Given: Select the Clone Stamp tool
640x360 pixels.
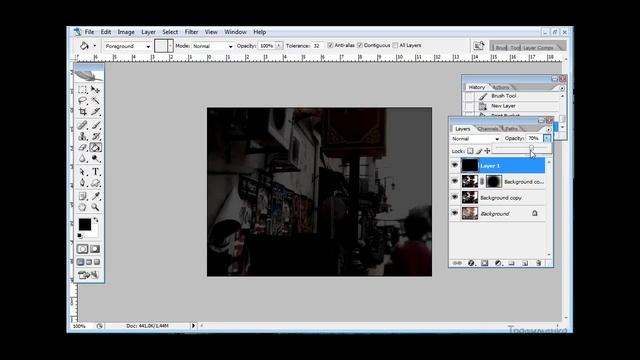Looking at the screenshot, I should [82, 136].
